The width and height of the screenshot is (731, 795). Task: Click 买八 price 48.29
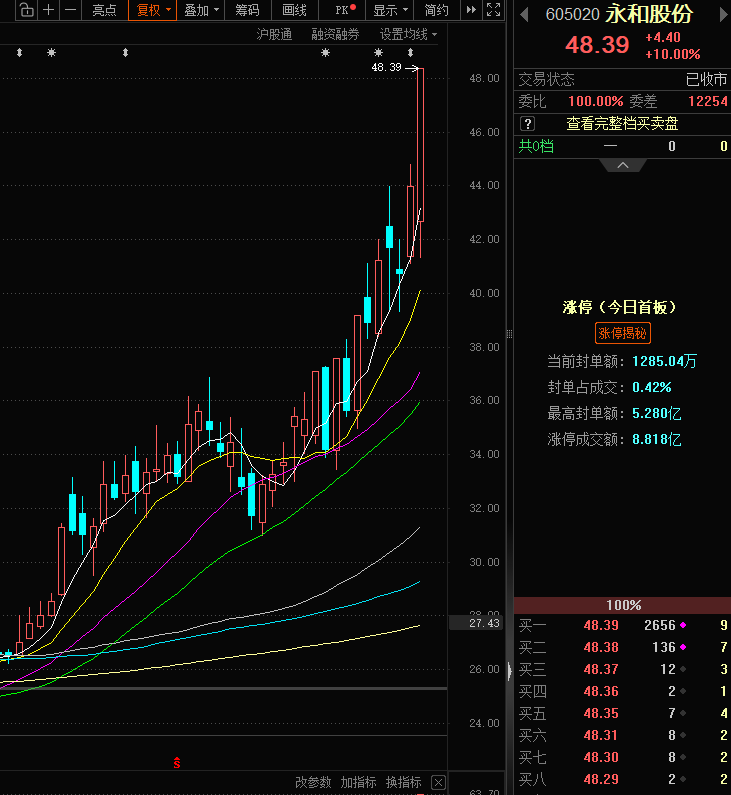tap(601, 779)
